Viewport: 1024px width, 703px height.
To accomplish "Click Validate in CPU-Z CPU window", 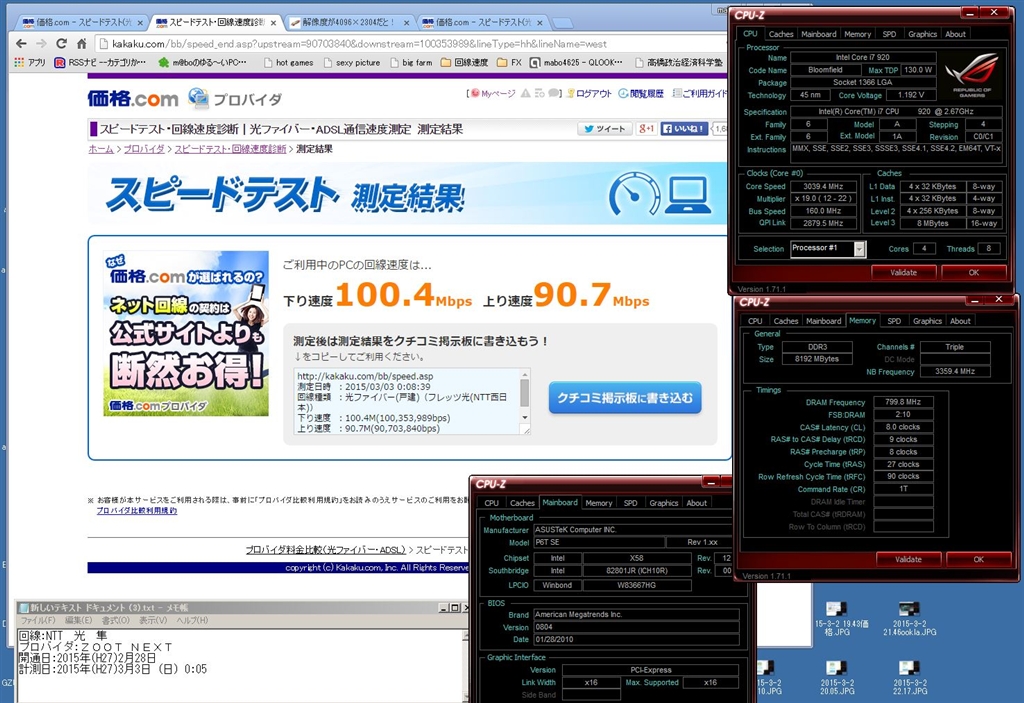I will pos(903,272).
